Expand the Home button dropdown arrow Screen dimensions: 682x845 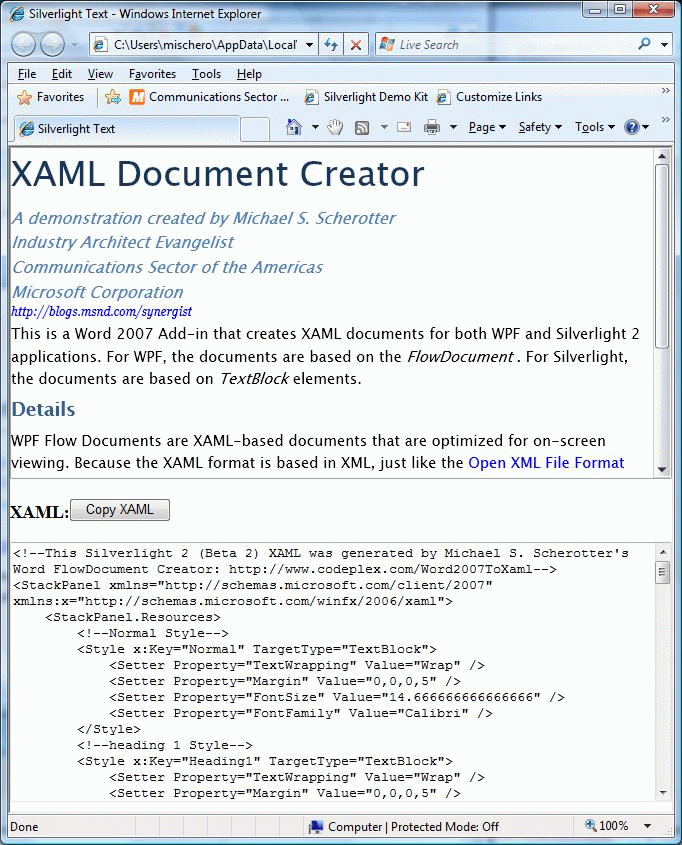315,127
